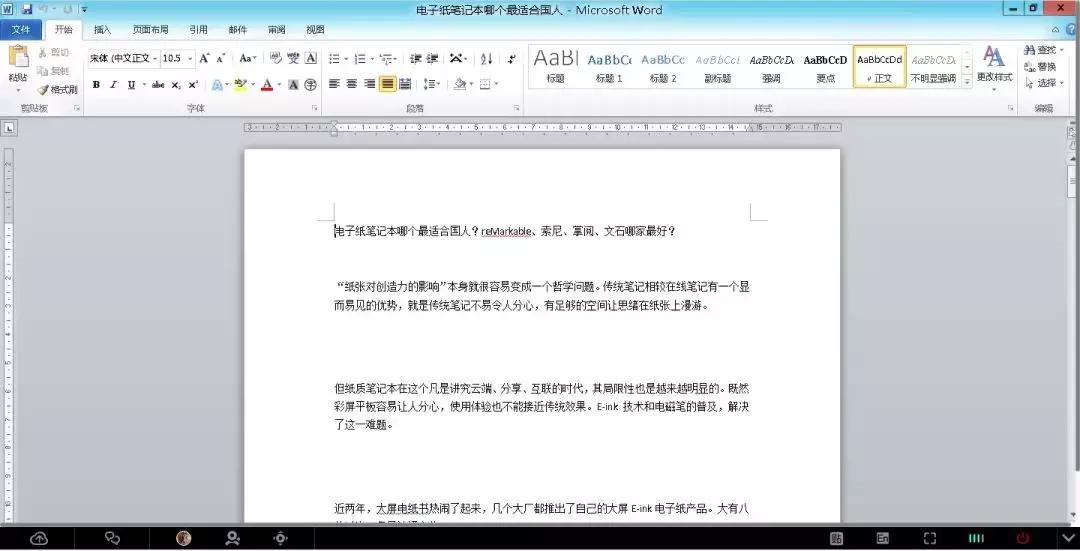
Task: Click the Copy (复制) button
Action: click(53, 71)
